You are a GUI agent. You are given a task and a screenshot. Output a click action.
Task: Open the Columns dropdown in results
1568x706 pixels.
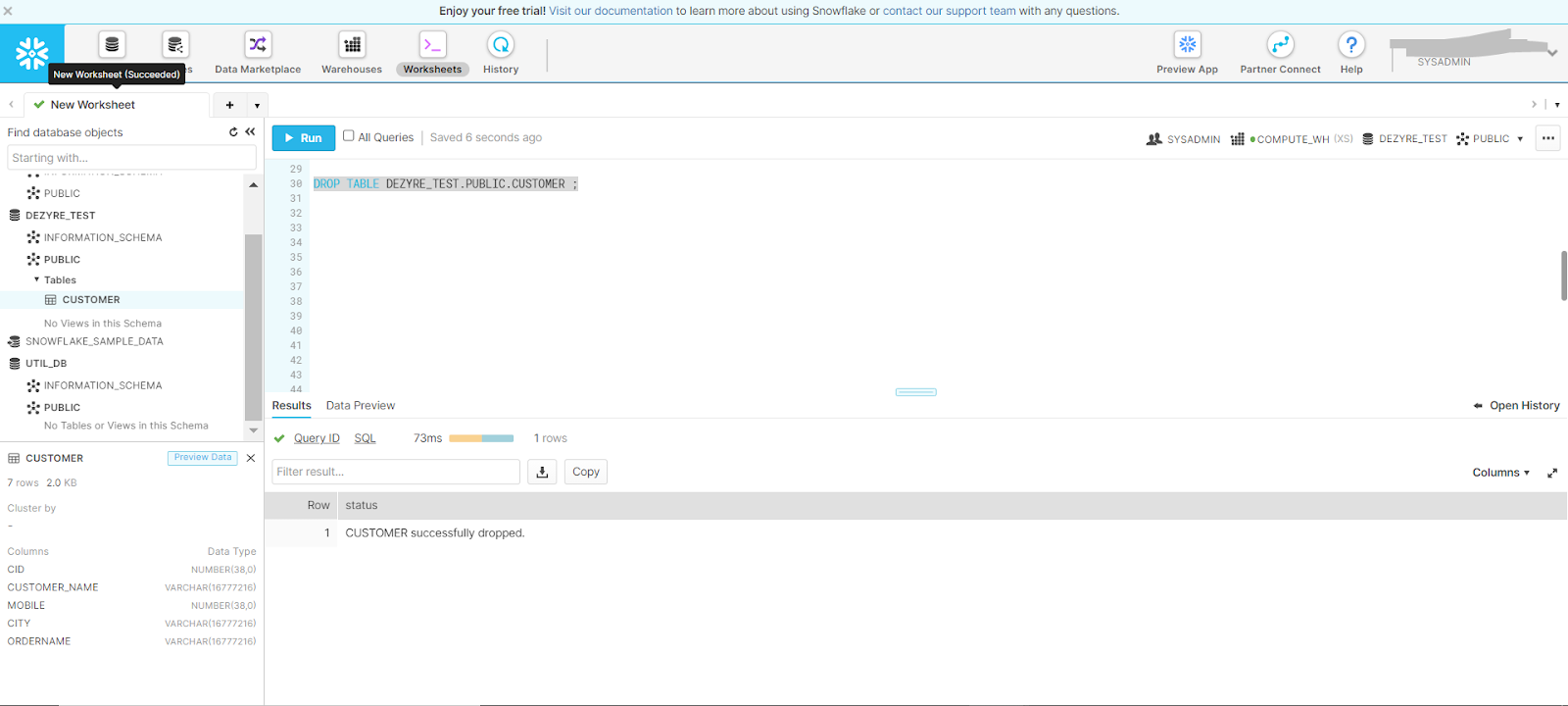[x=1500, y=473]
